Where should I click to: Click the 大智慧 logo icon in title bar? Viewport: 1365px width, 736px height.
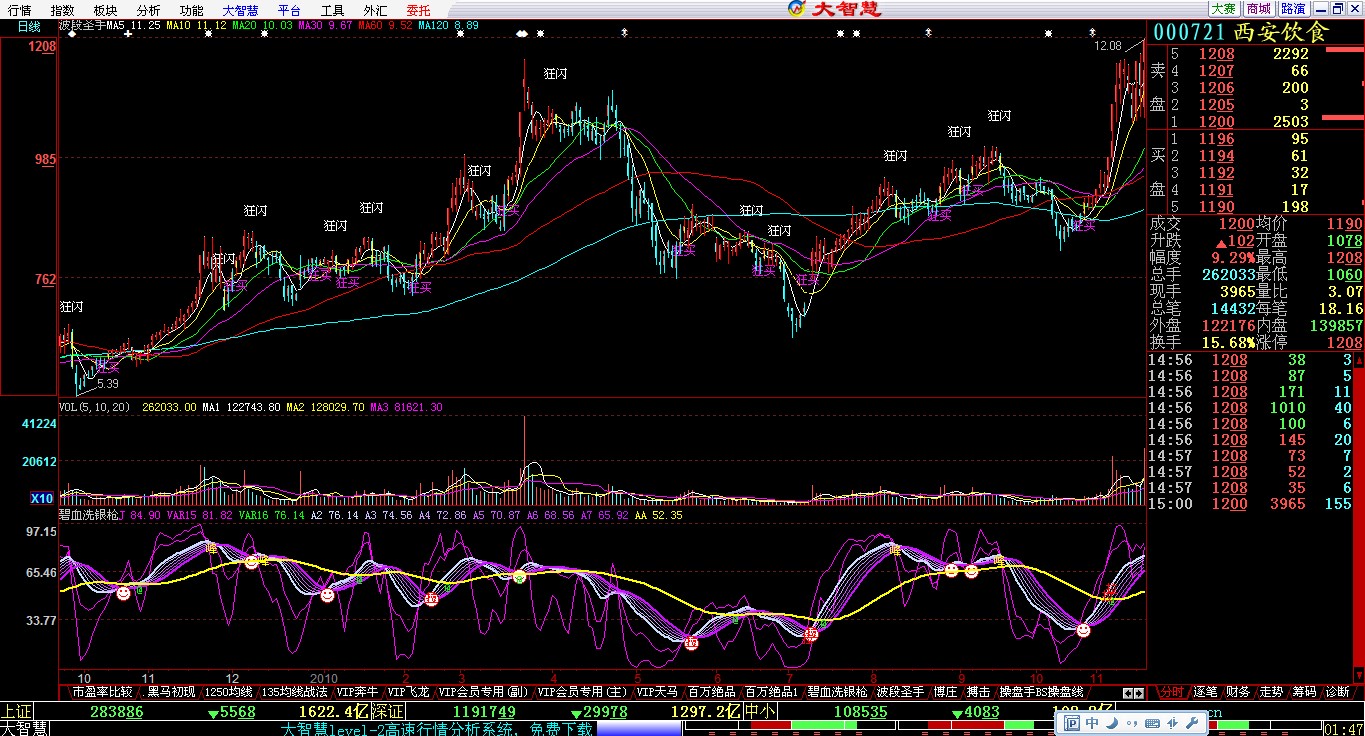pyautogui.click(x=796, y=9)
